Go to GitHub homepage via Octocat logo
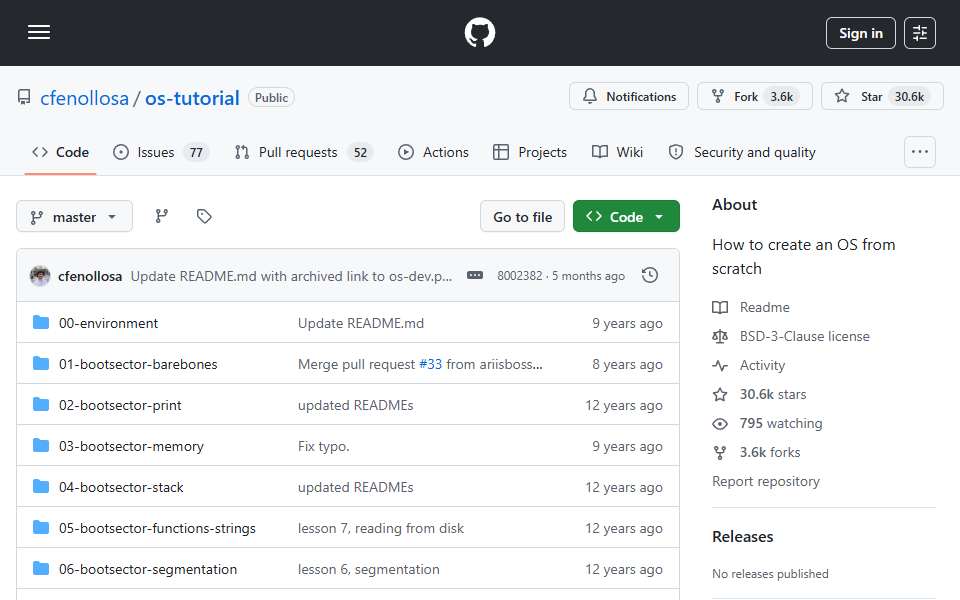The height and width of the screenshot is (600, 960). [479, 32]
